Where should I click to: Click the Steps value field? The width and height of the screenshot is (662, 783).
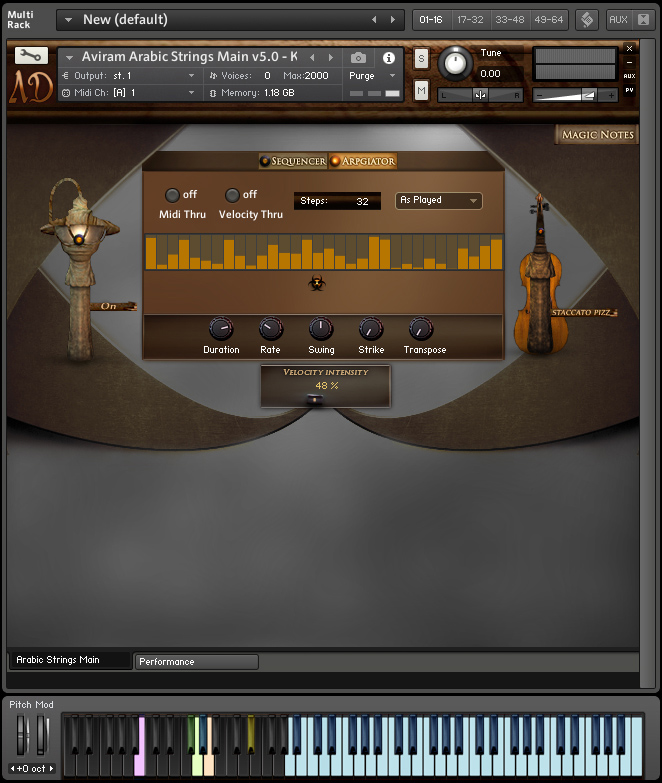click(x=337, y=201)
